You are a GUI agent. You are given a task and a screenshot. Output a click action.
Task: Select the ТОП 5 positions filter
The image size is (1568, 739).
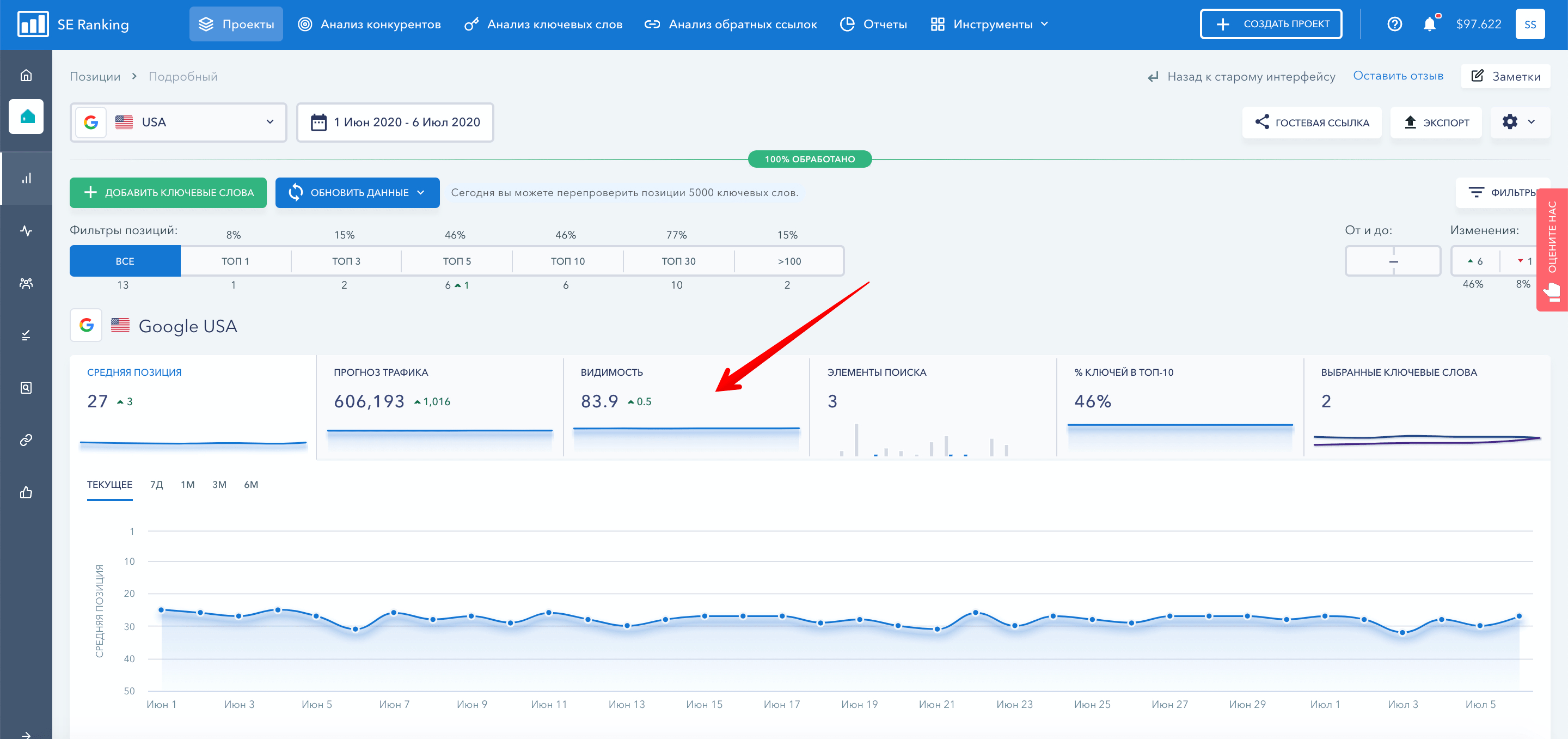pos(457,261)
